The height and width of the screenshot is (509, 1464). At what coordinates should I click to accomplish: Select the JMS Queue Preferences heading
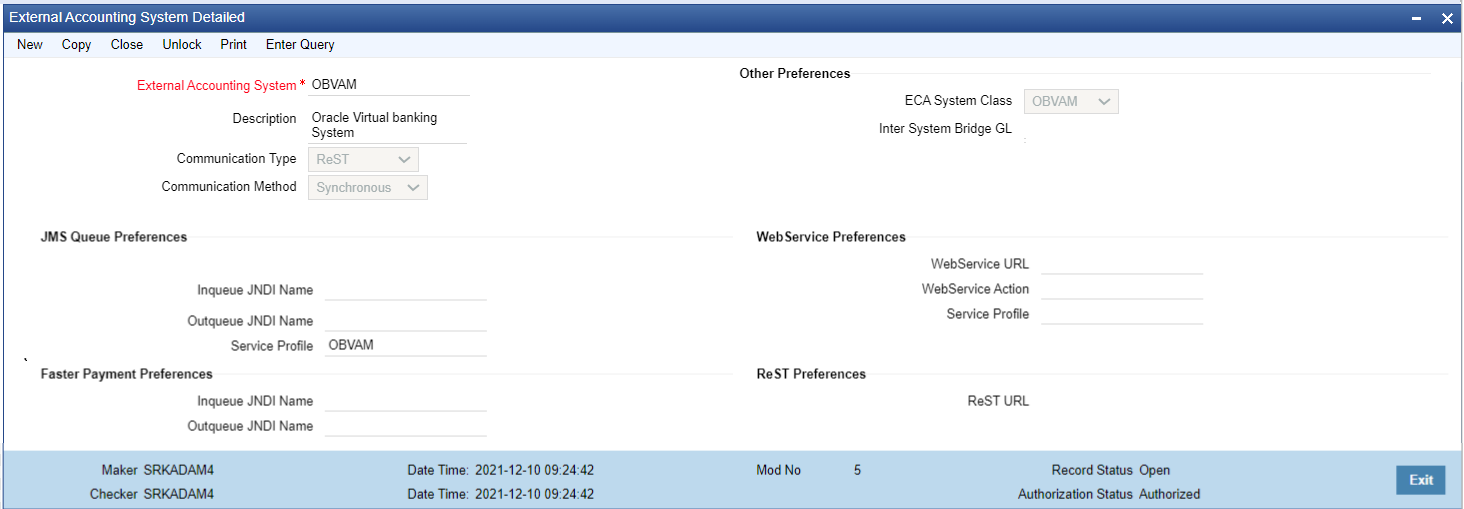click(114, 237)
